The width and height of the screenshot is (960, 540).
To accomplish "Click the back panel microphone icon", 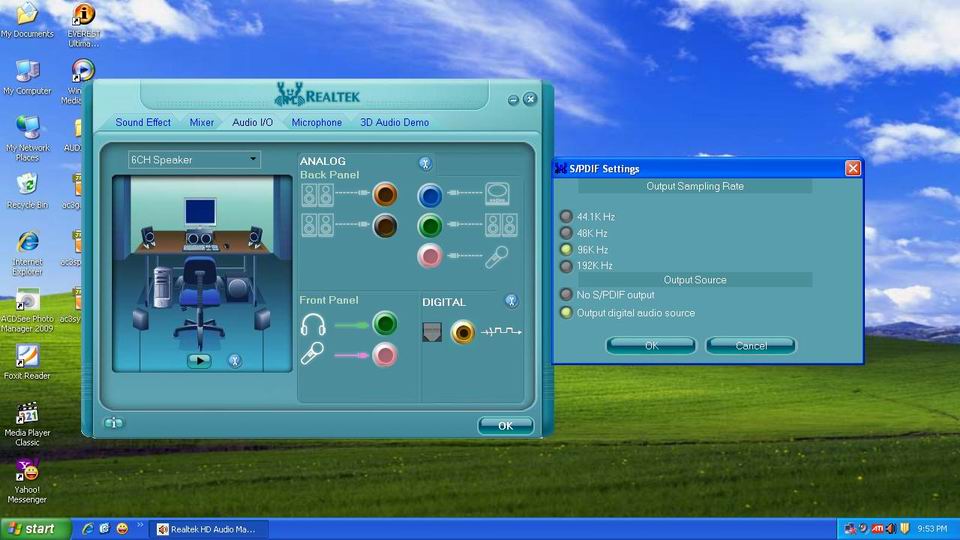I will [x=497, y=257].
